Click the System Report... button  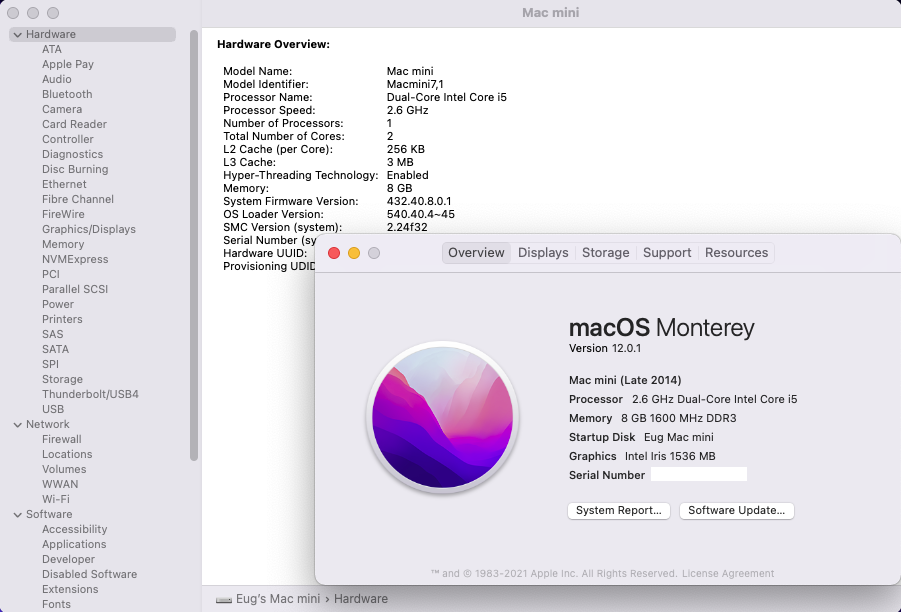(x=619, y=511)
